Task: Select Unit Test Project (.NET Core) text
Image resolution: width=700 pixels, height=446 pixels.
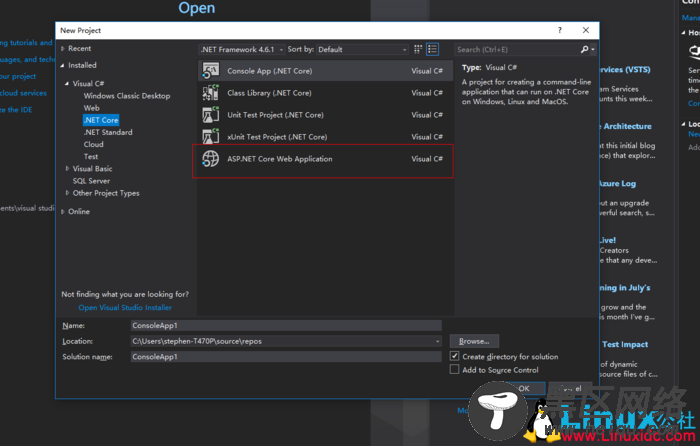Action: point(275,115)
